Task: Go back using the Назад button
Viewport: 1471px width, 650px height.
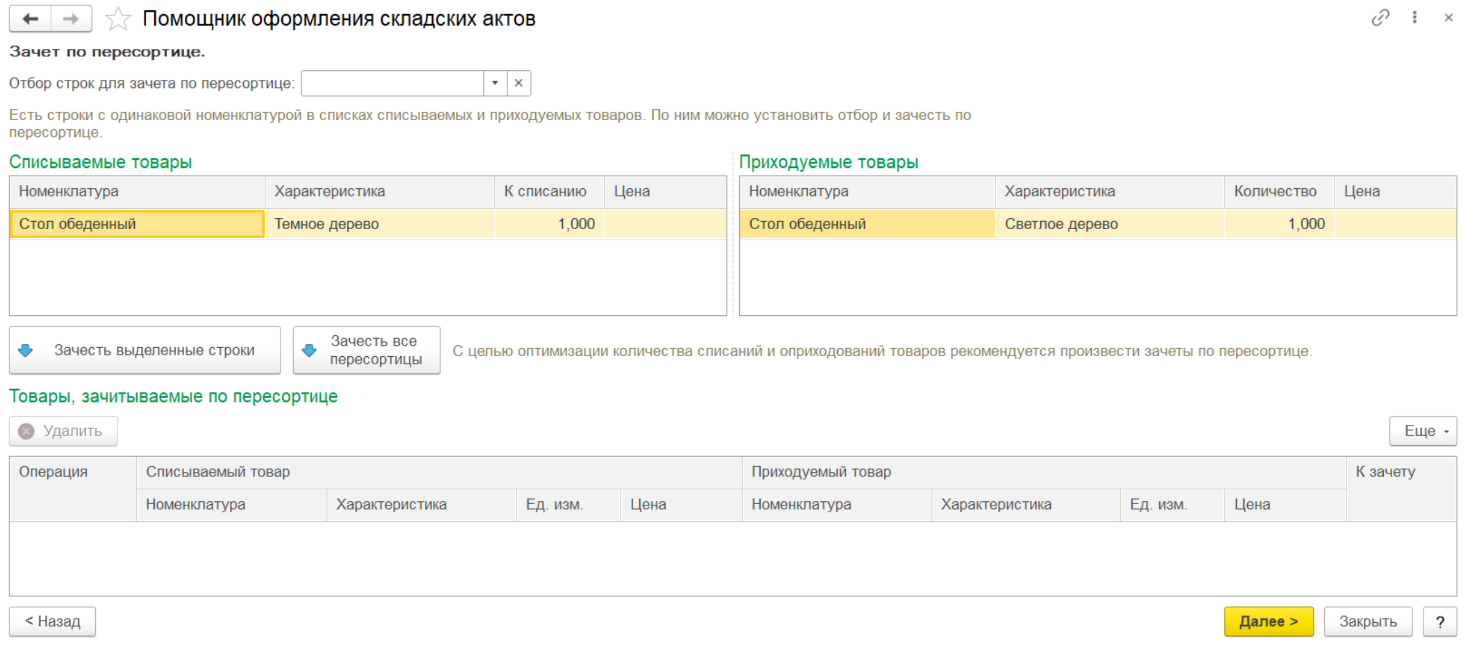Action: (x=52, y=621)
